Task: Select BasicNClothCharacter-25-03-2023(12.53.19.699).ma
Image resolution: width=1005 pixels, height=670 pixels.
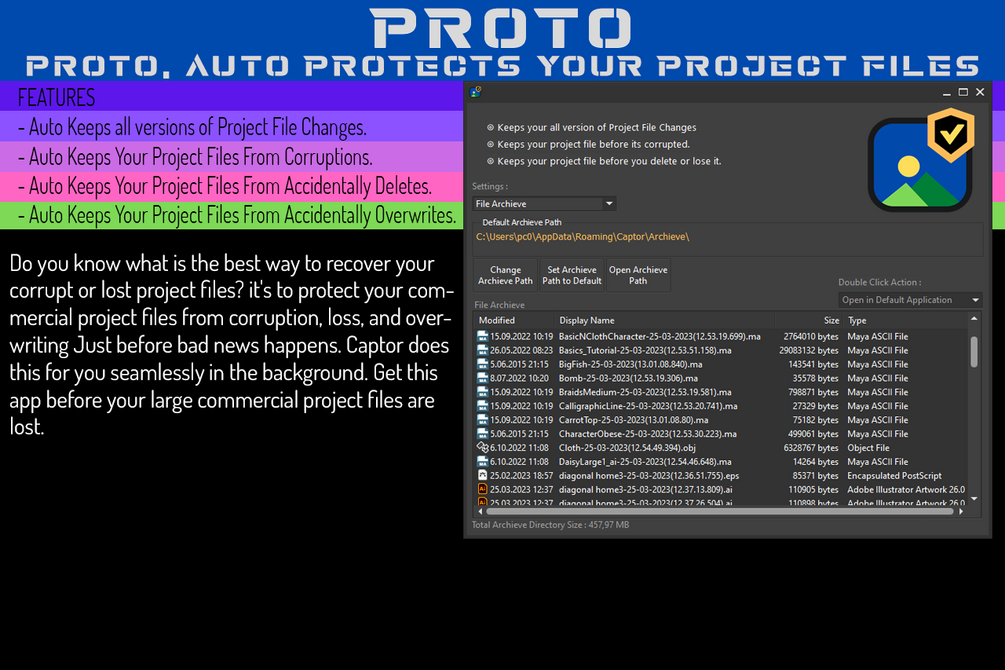Action: (x=660, y=337)
